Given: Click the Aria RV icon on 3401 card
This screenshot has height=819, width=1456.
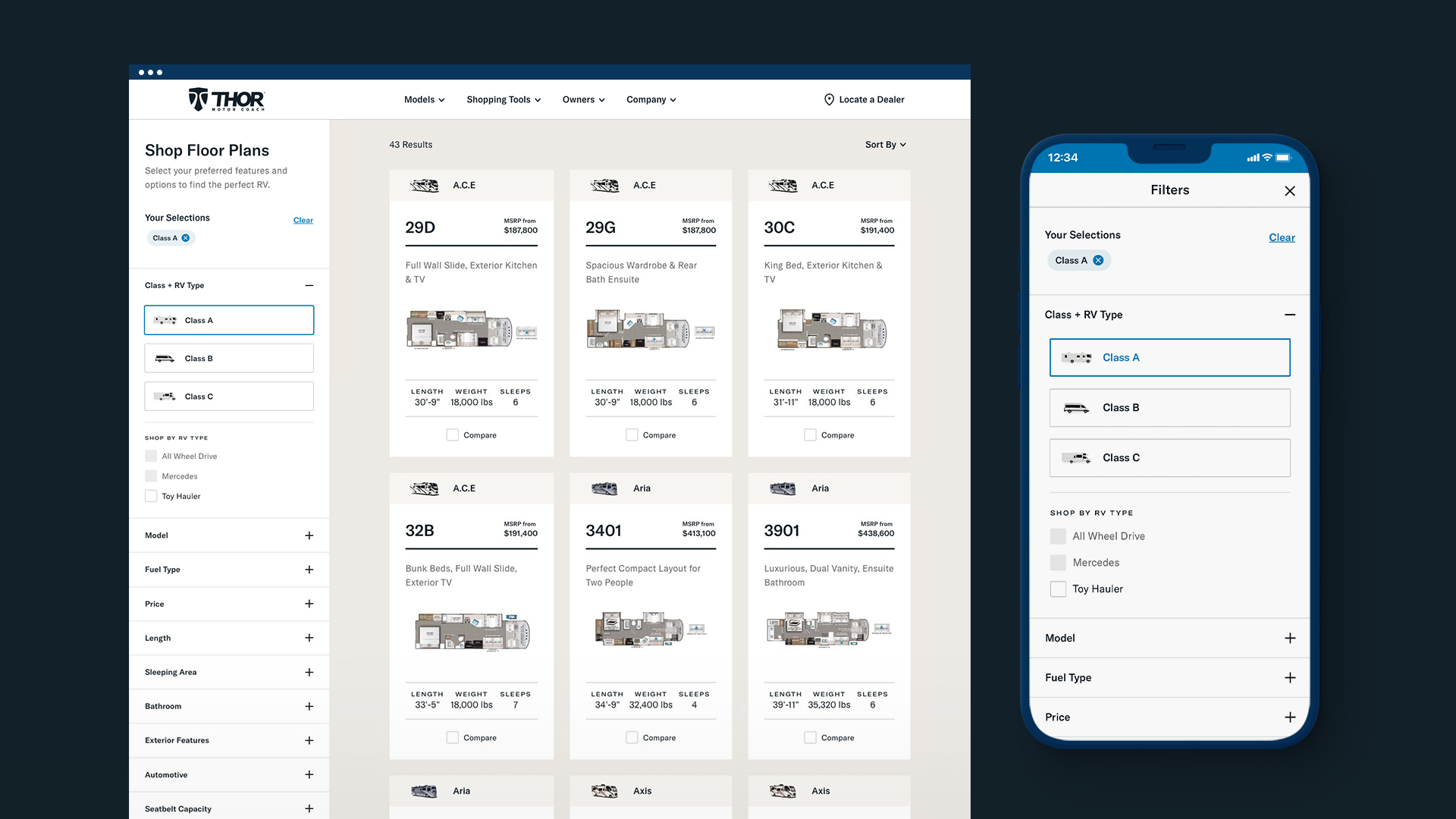Looking at the screenshot, I should point(605,488).
